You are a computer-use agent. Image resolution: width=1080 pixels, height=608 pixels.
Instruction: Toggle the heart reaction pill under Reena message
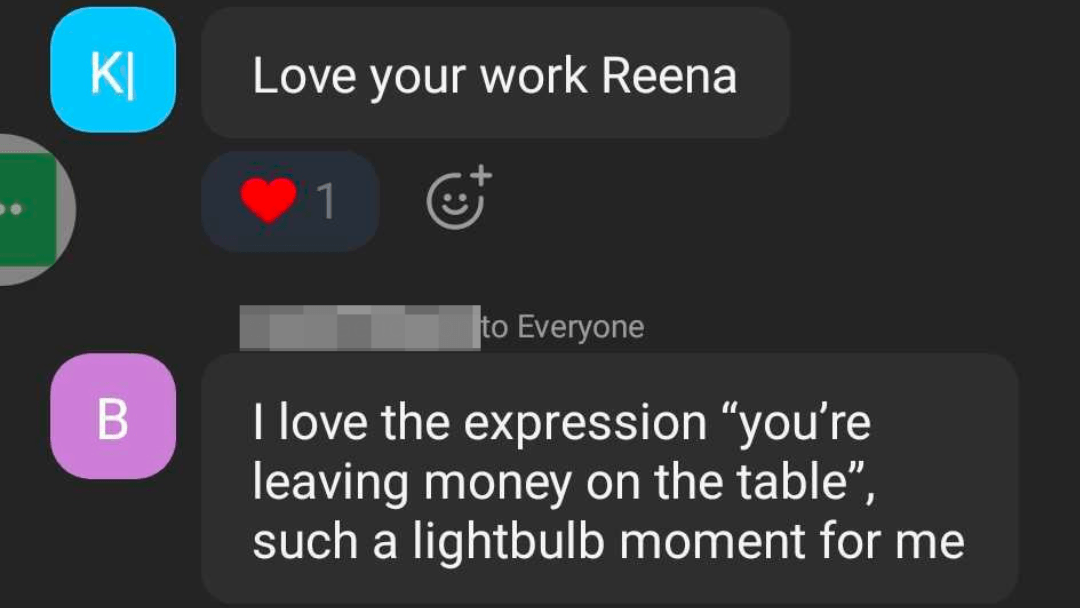pos(290,201)
